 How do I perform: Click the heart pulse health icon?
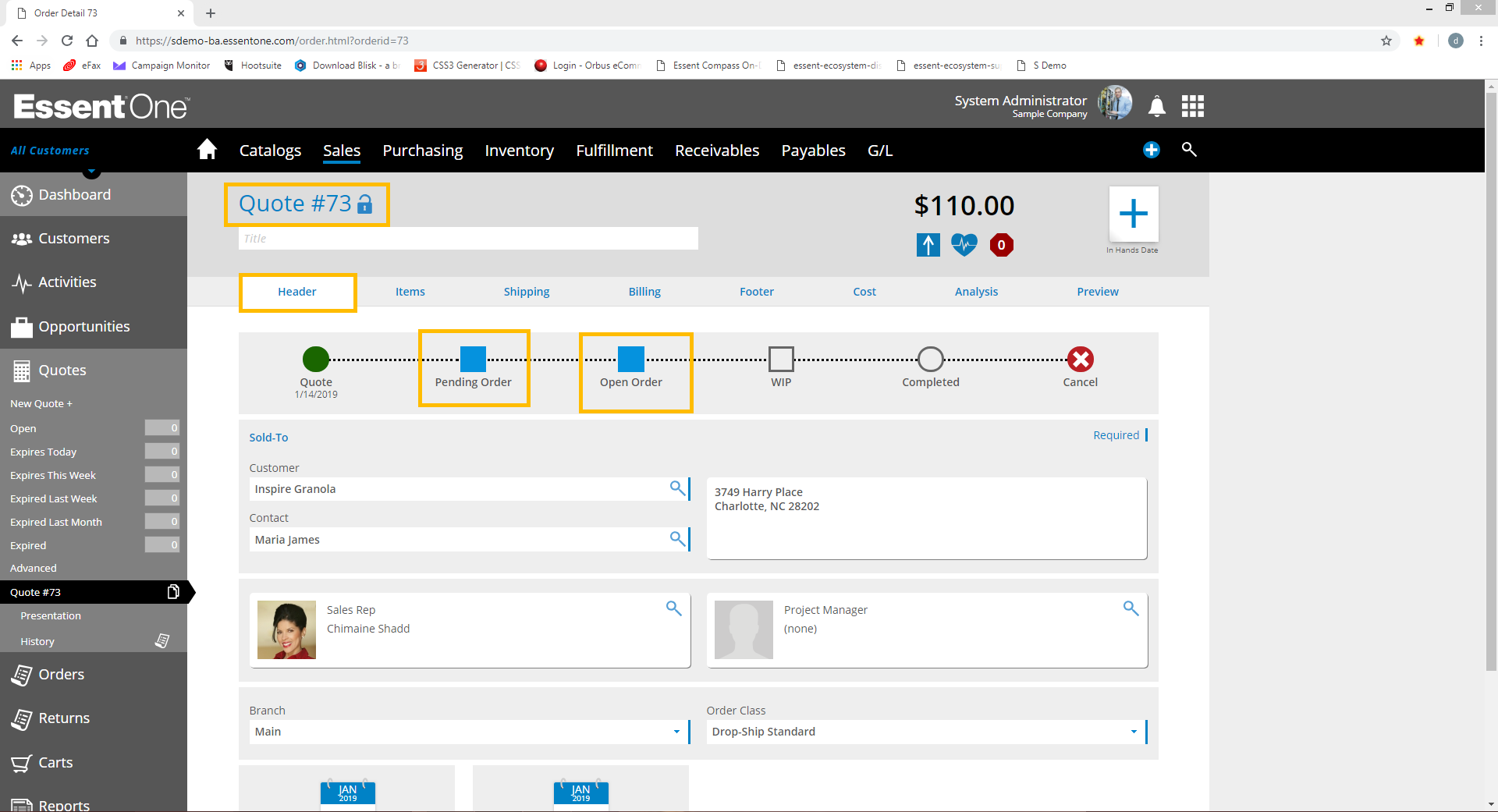pyautogui.click(x=964, y=245)
